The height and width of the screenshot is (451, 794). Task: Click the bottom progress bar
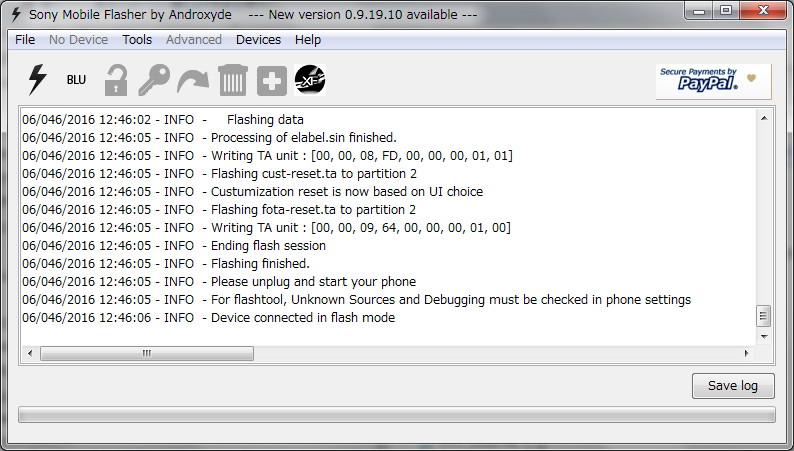[x=396, y=415]
